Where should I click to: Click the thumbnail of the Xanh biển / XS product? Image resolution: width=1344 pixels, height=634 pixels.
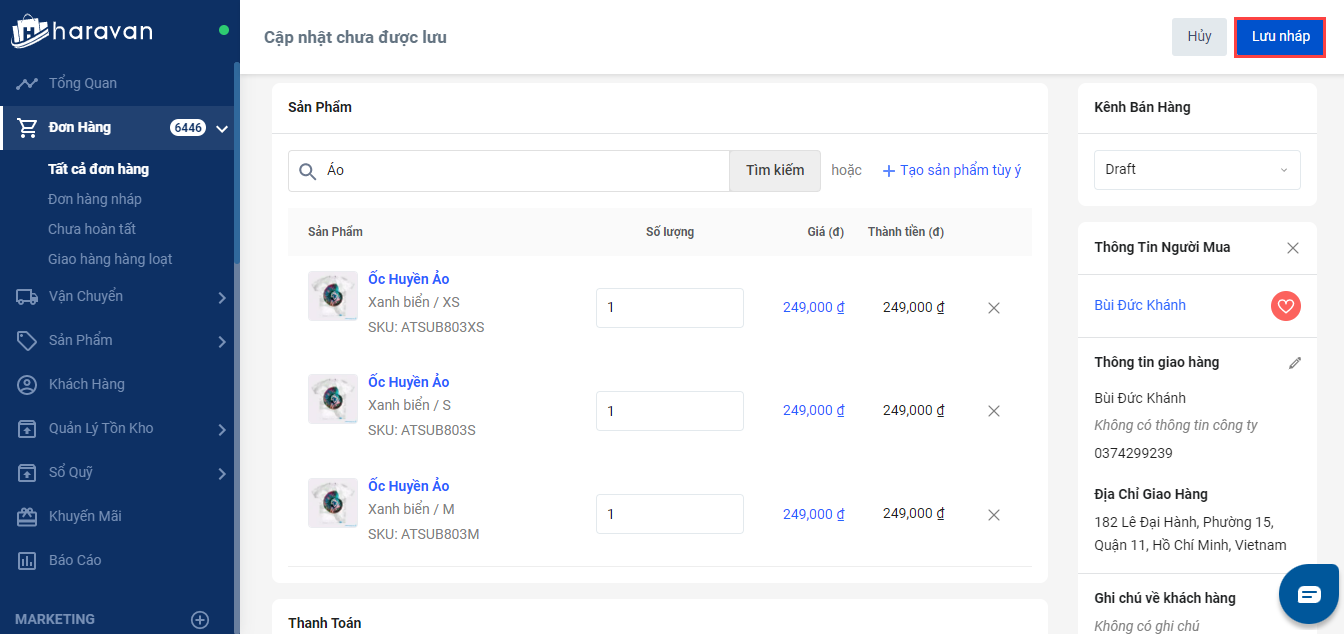[x=333, y=296]
